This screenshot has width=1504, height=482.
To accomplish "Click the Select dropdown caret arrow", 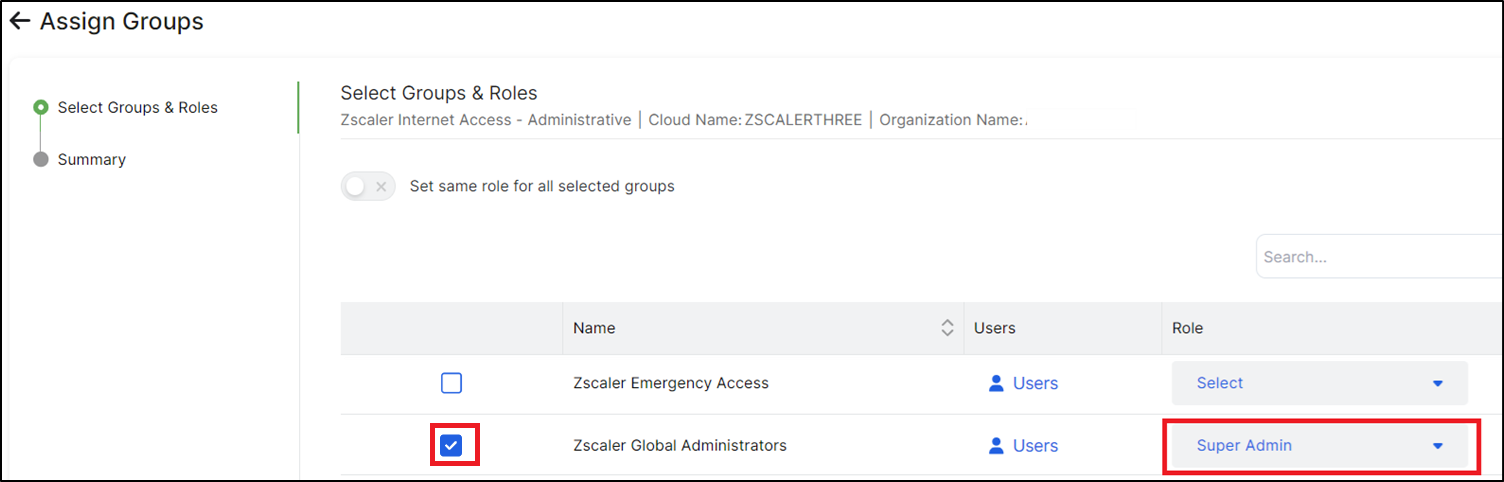I will click(x=1438, y=384).
